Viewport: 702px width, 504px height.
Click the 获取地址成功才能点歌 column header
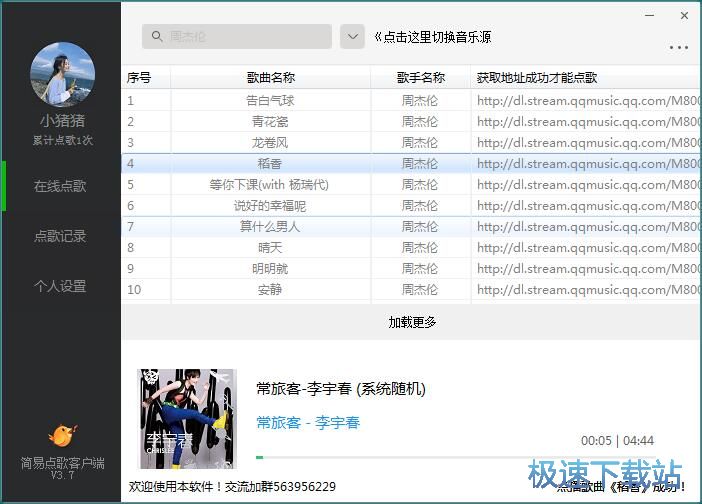(x=585, y=77)
